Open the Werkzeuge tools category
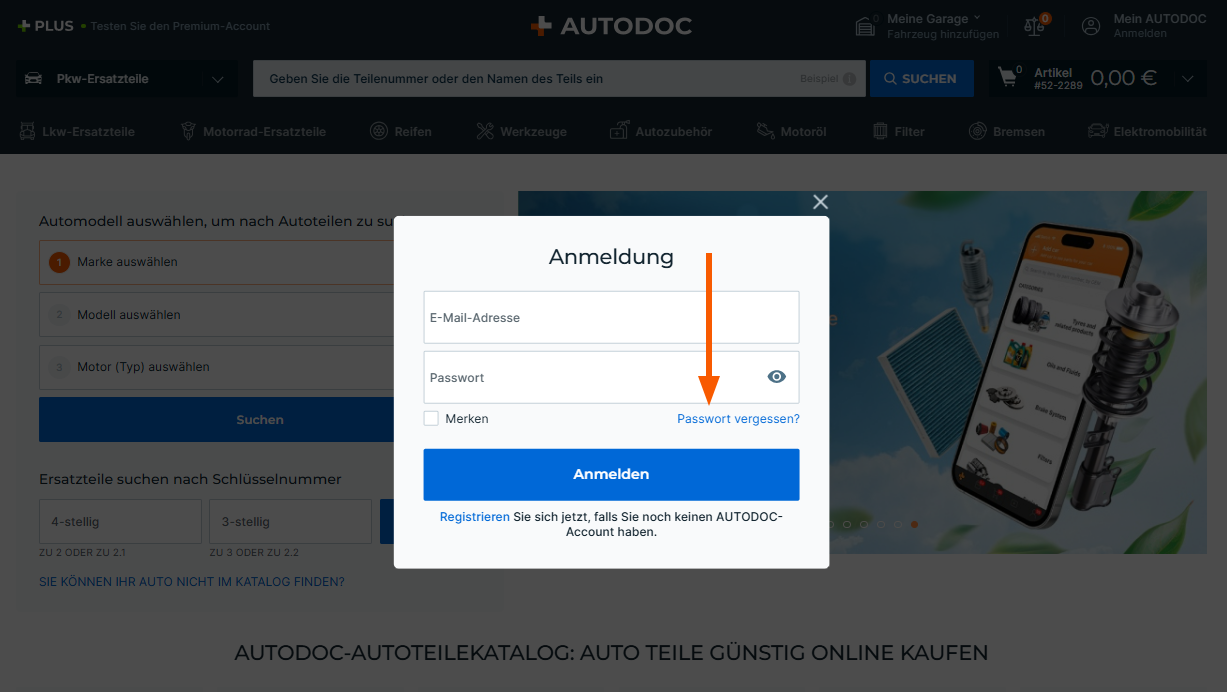This screenshot has height=692, width=1227. 485,131
